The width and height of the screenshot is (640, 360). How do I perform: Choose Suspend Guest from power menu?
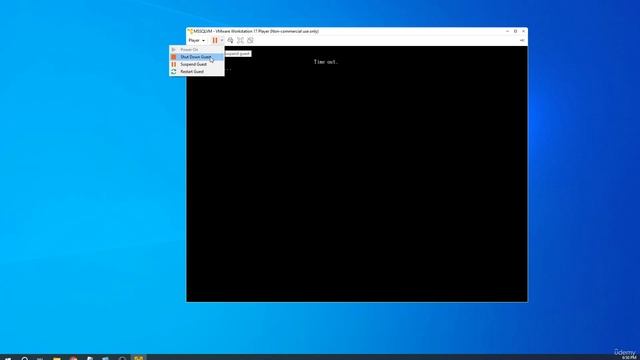[197, 64]
